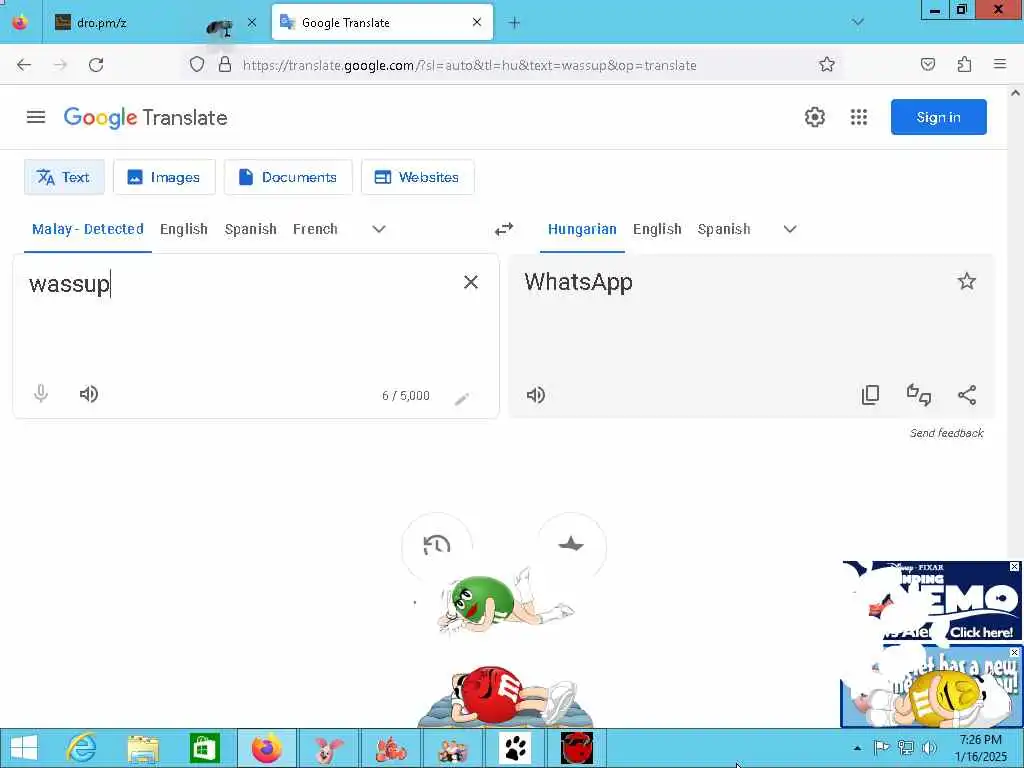The height and width of the screenshot is (768, 1024).
Task: Open translation History
Action: pyautogui.click(x=436, y=546)
